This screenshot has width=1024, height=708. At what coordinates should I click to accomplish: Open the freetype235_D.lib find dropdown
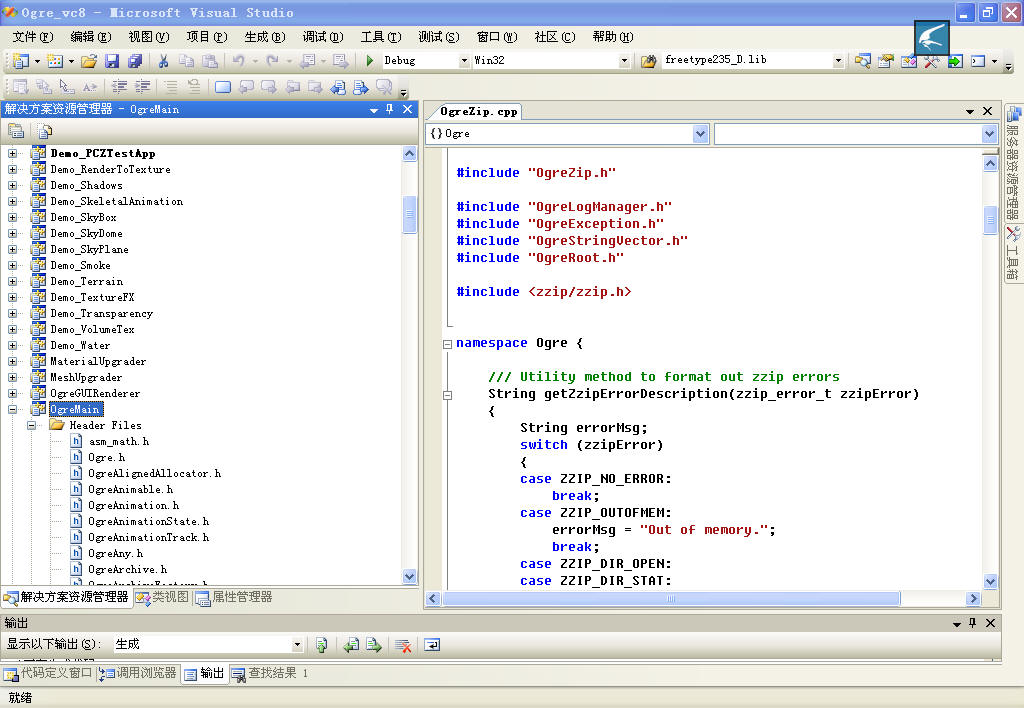tap(838, 61)
